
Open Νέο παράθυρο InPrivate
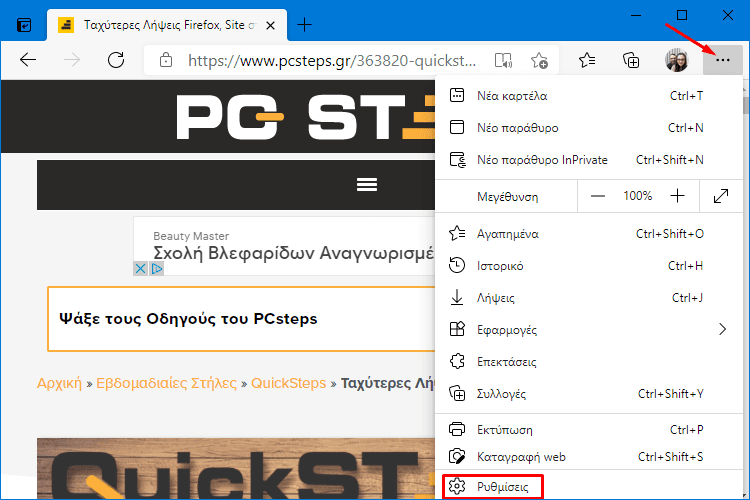coord(589,160)
